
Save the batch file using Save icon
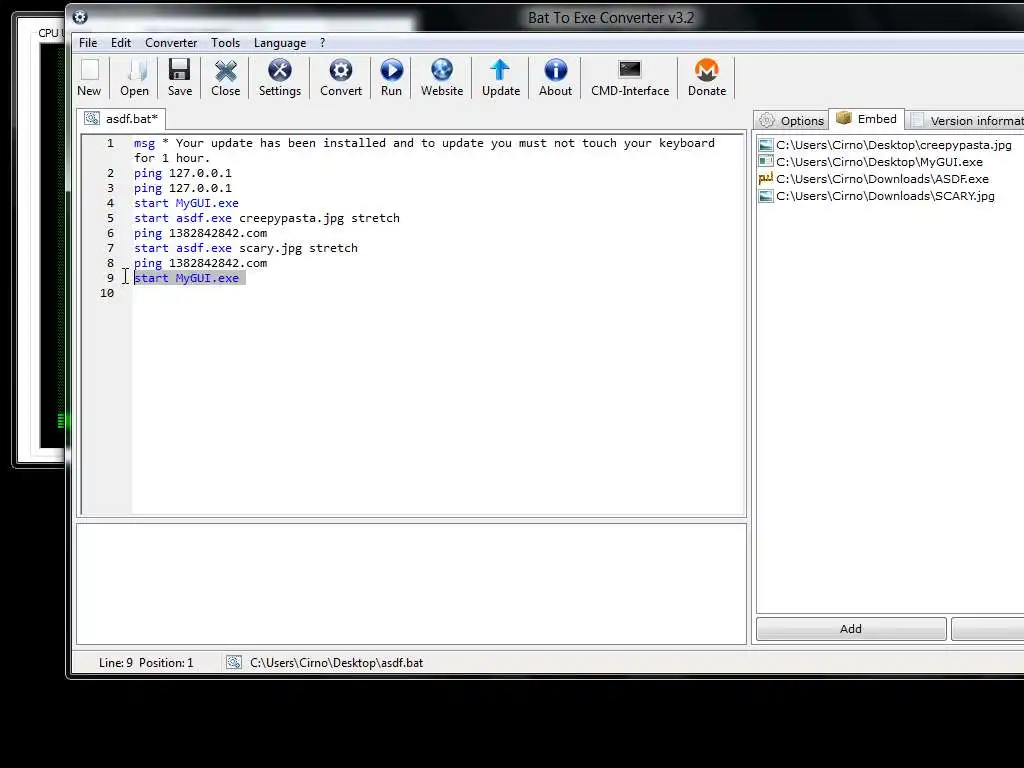(180, 70)
